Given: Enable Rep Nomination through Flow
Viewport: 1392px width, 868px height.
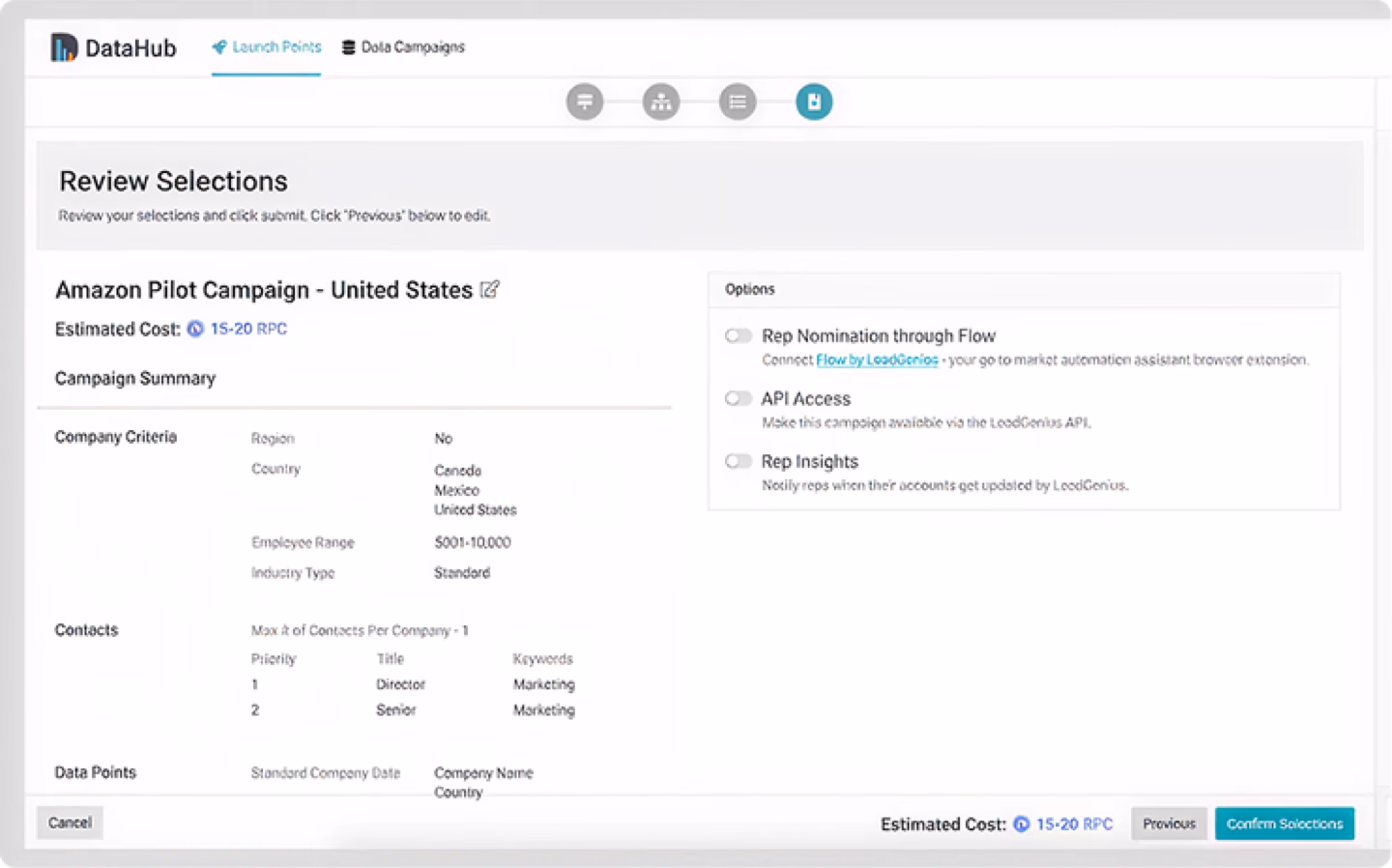Looking at the screenshot, I should point(739,335).
